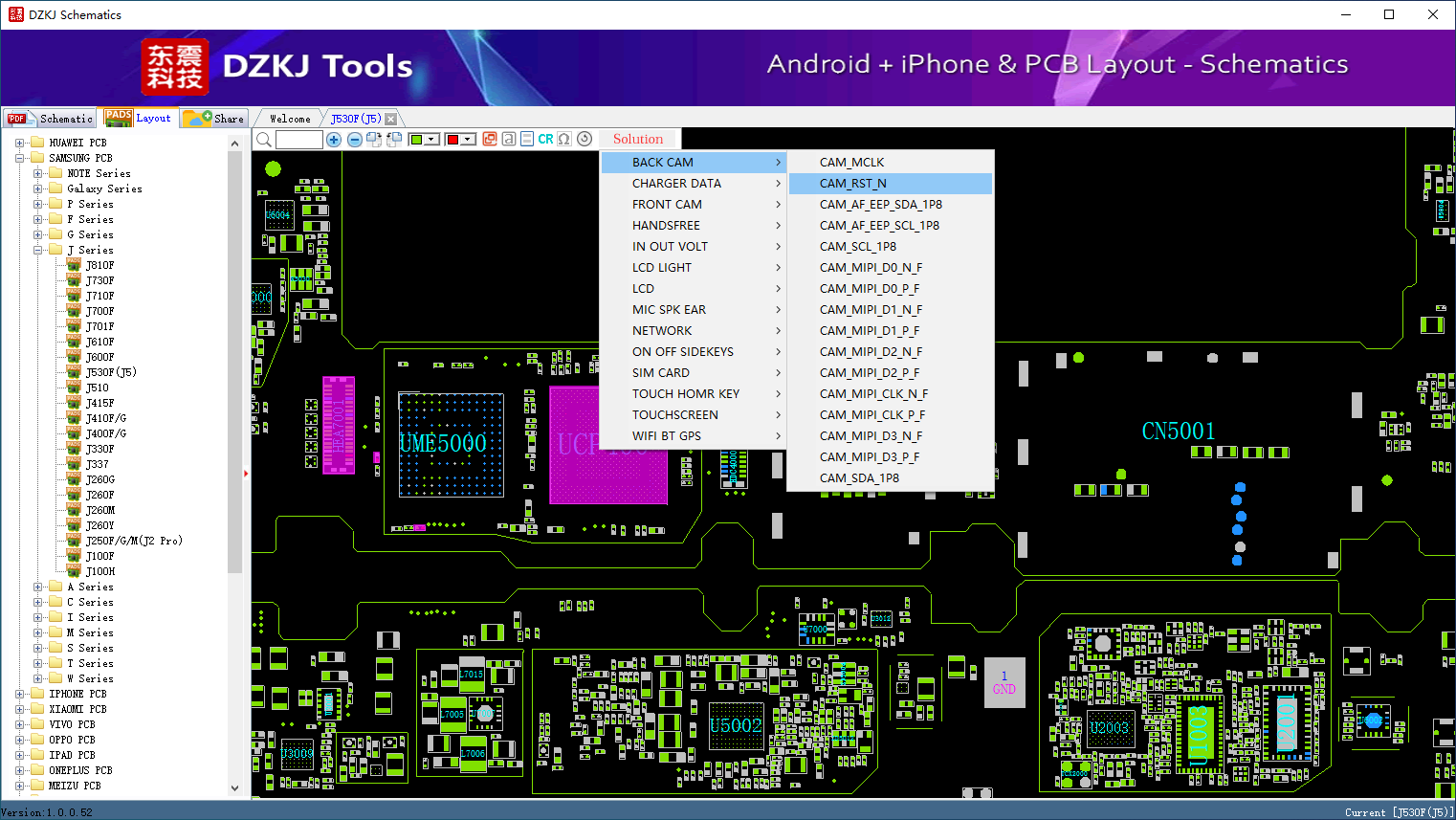Open the J415F layout file
Screen dimensions: 1456x820
coord(99,403)
